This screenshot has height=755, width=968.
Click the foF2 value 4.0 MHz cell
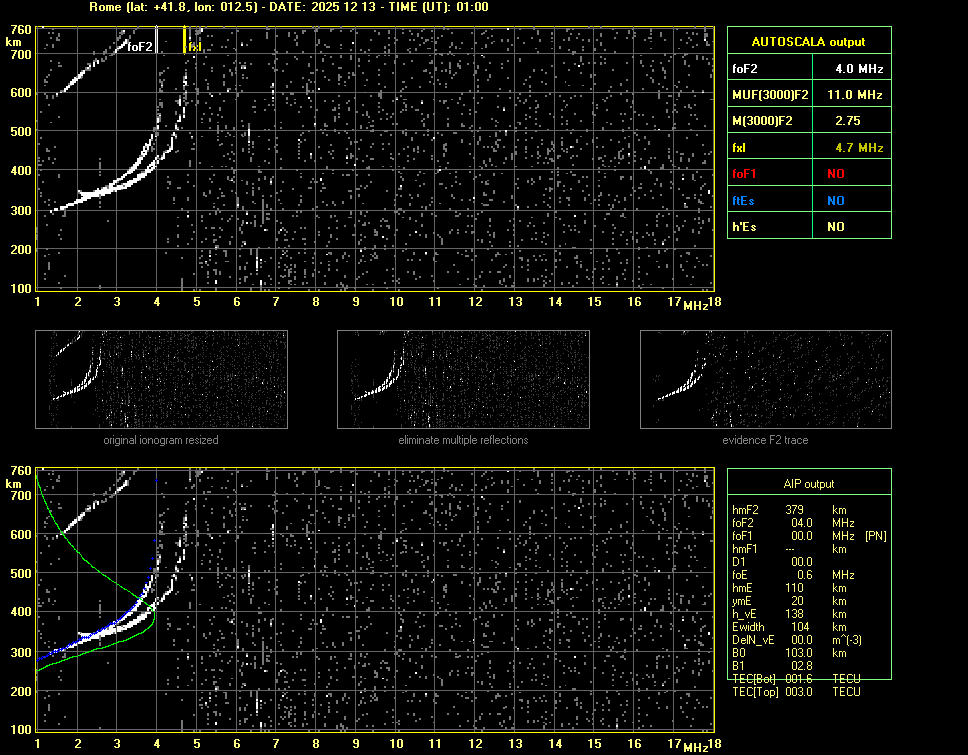tap(859, 69)
